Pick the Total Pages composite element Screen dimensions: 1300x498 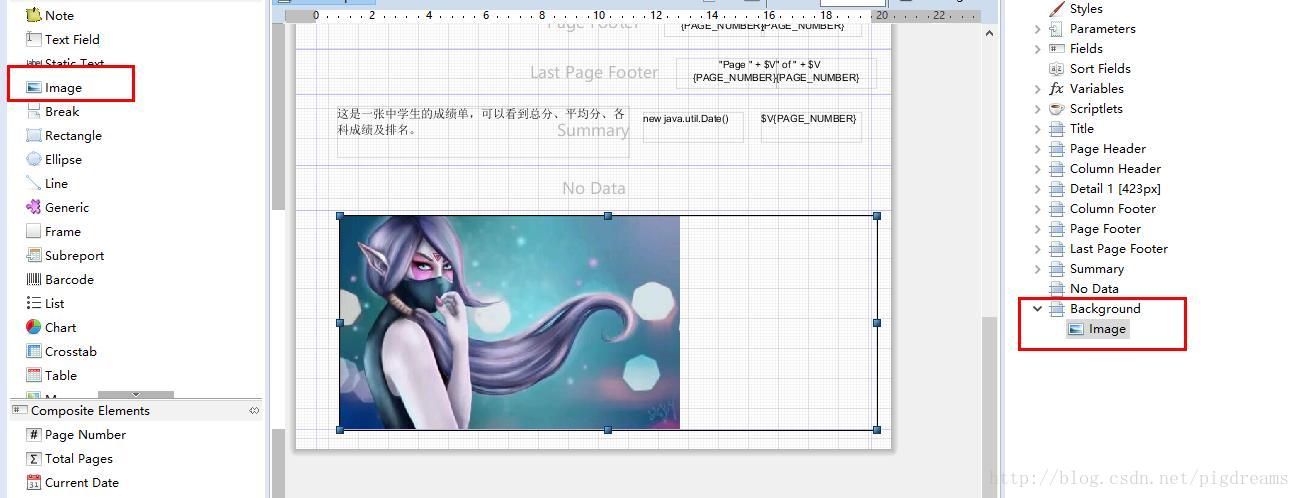pos(70,458)
